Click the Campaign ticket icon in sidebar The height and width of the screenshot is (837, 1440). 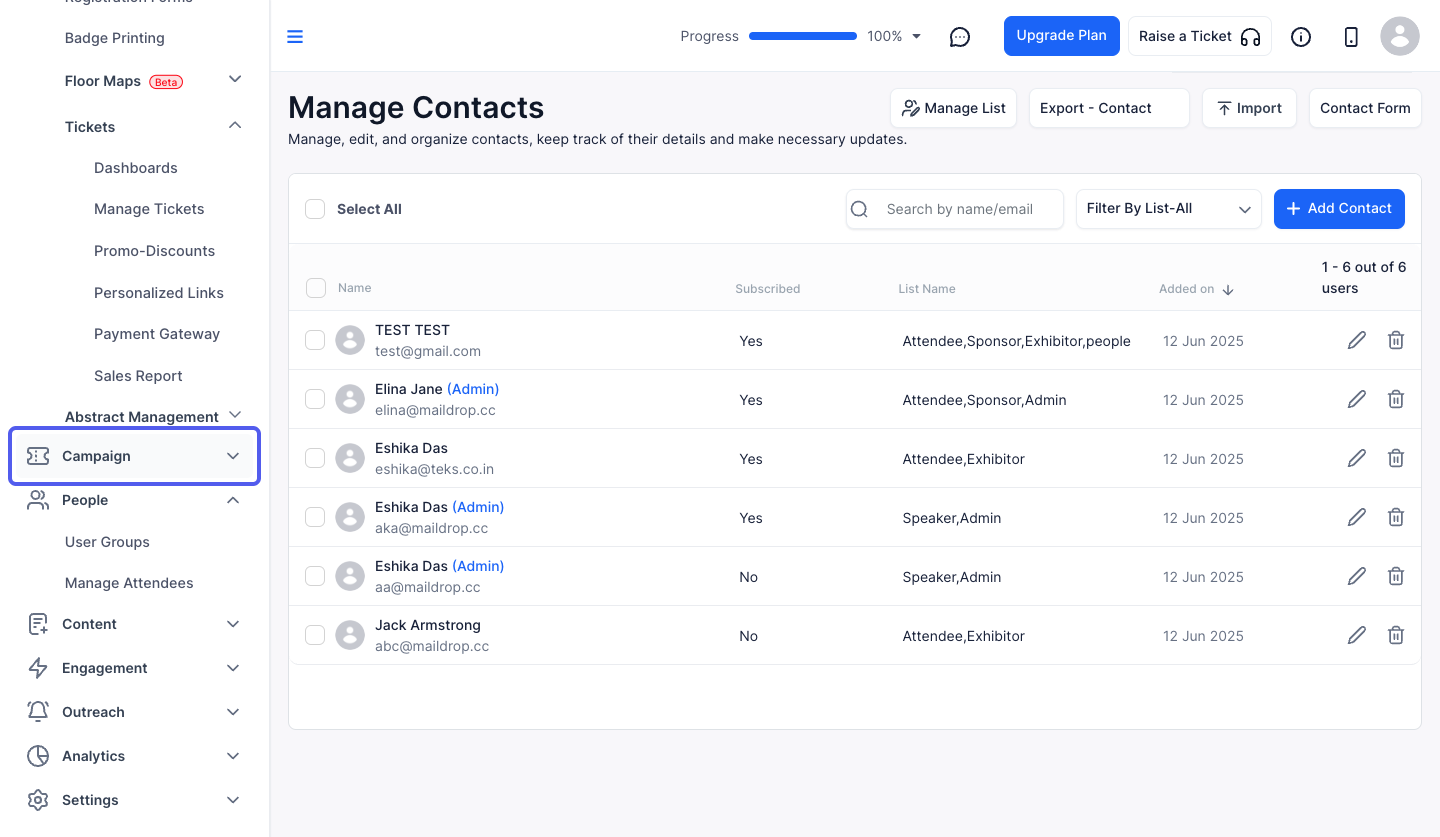38,456
